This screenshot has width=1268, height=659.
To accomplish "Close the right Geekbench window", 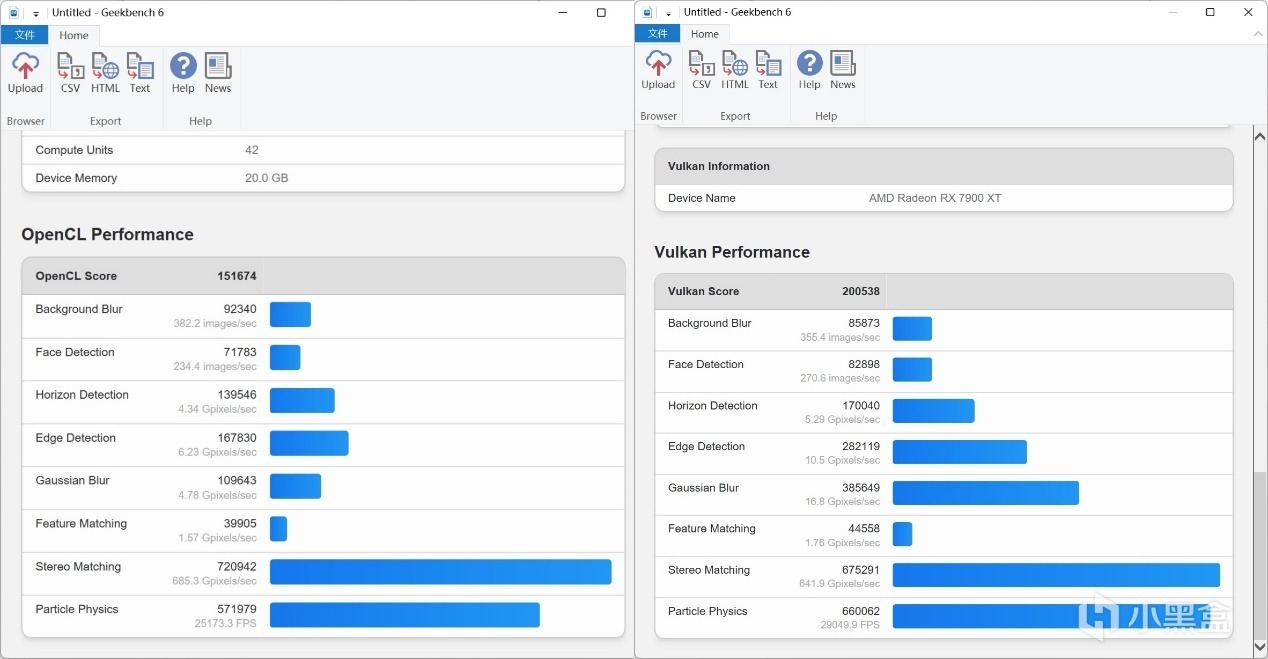I will [x=1248, y=12].
